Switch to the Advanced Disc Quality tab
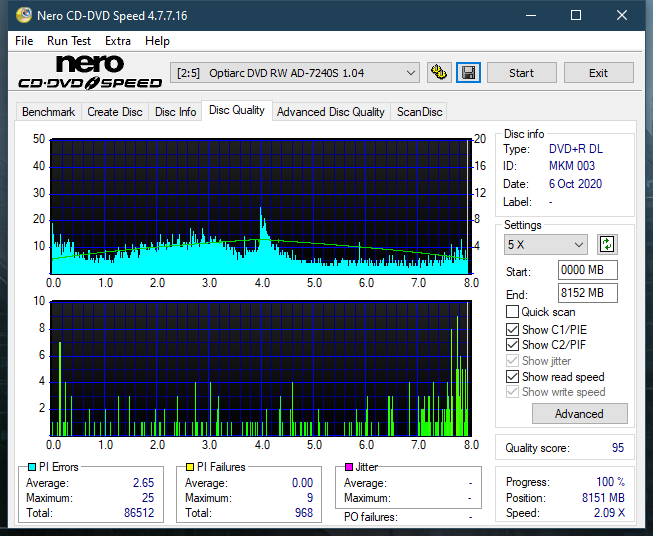 click(x=331, y=112)
